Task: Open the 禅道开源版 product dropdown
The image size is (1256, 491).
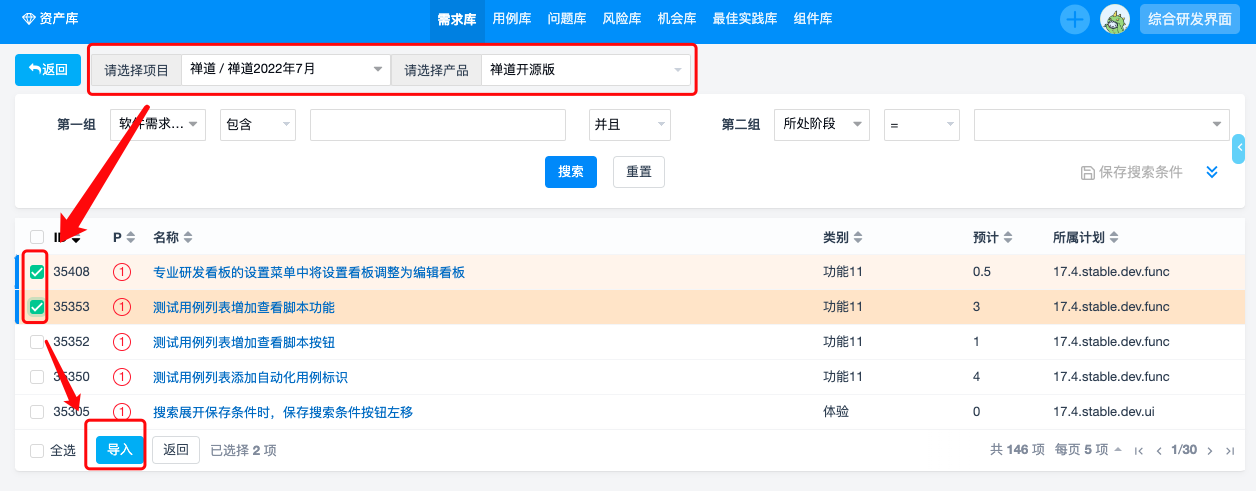Action: click(x=585, y=70)
